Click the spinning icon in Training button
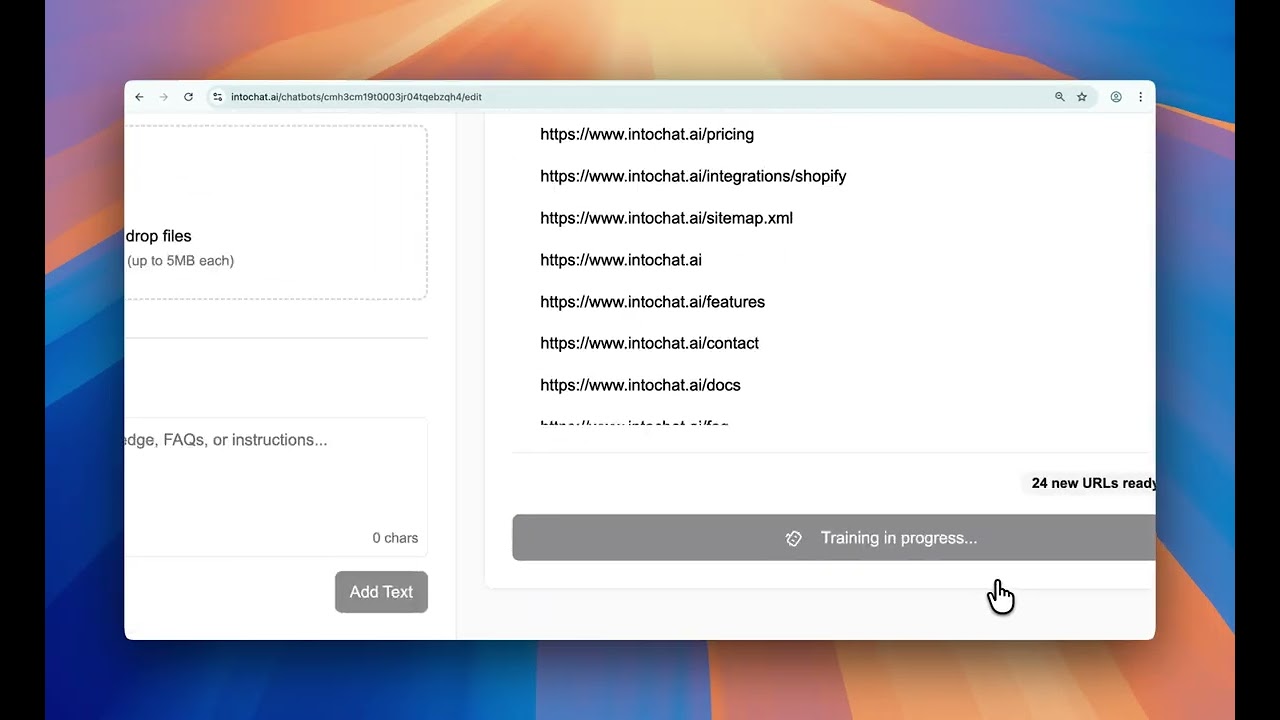Image resolution: width=1280 pixels, height=720 pixels. (793, 538)
